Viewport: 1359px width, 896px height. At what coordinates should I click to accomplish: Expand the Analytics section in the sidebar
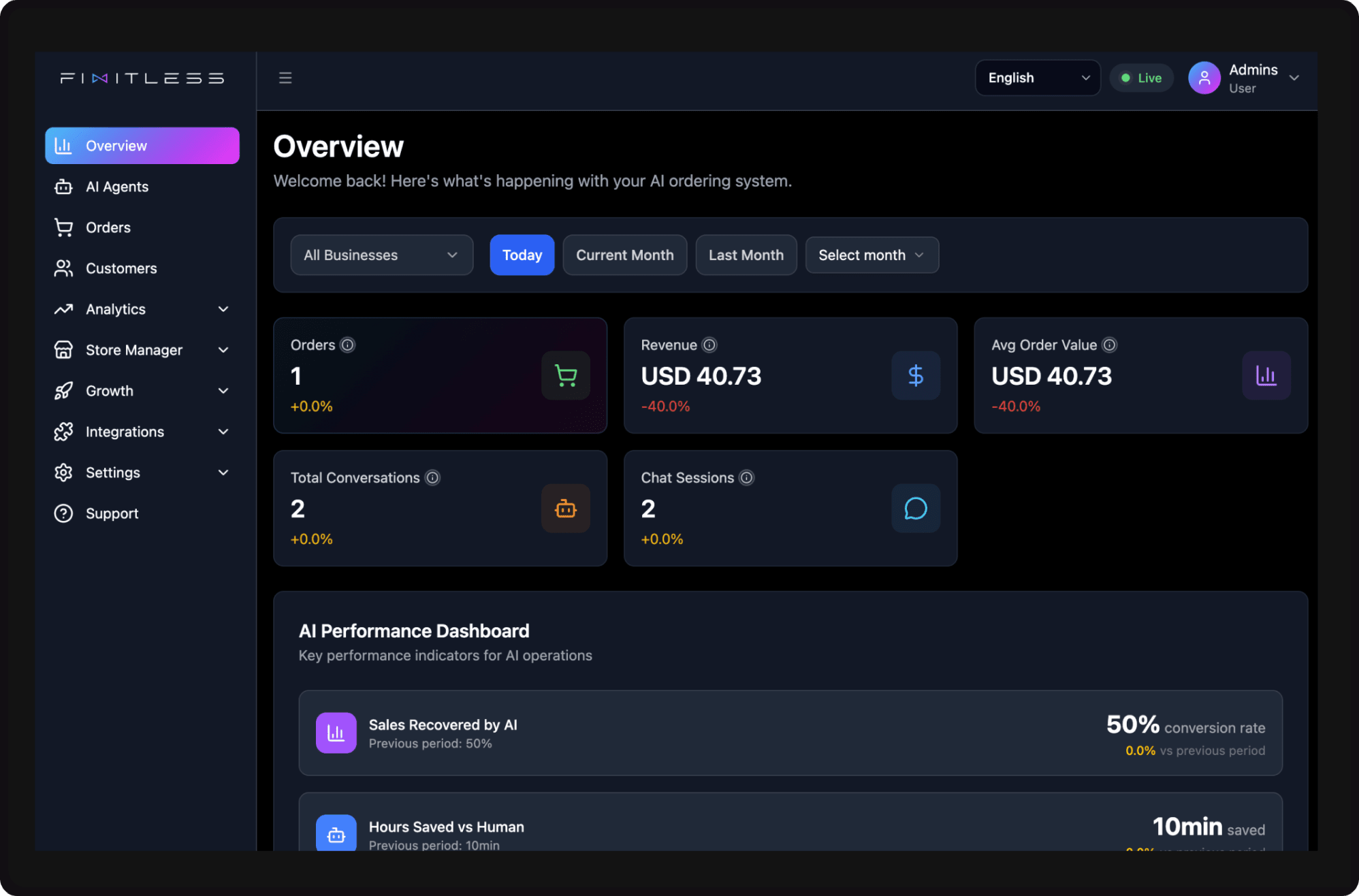(223, 309)
